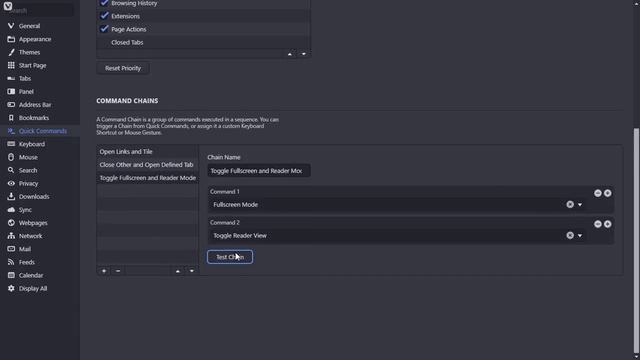
Task: Open Fullscreen Mode command dropdown
Action: coord(580,205)
